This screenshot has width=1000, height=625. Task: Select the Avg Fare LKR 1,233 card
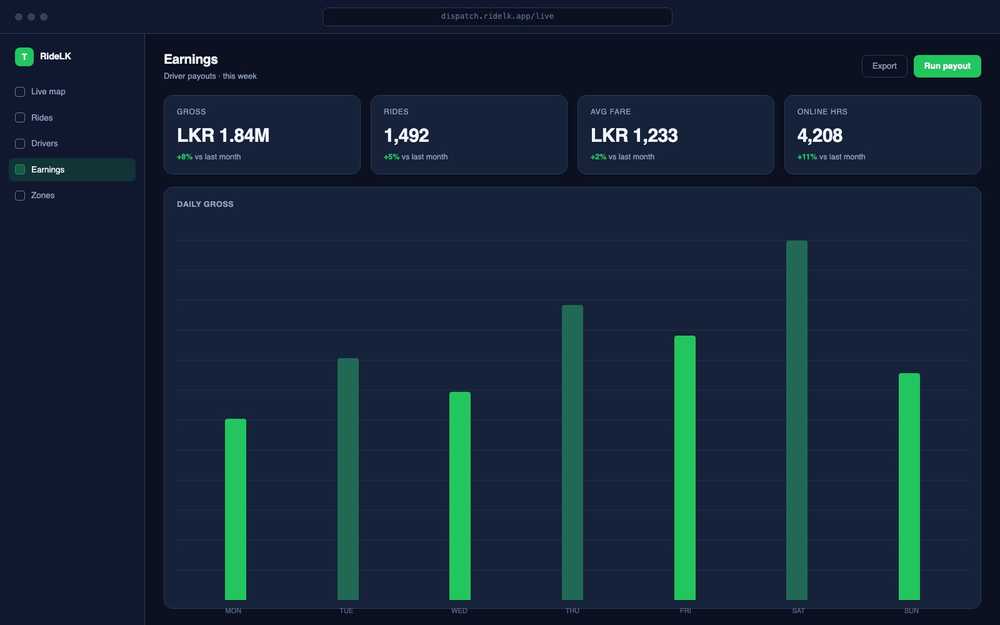(675, 135)
